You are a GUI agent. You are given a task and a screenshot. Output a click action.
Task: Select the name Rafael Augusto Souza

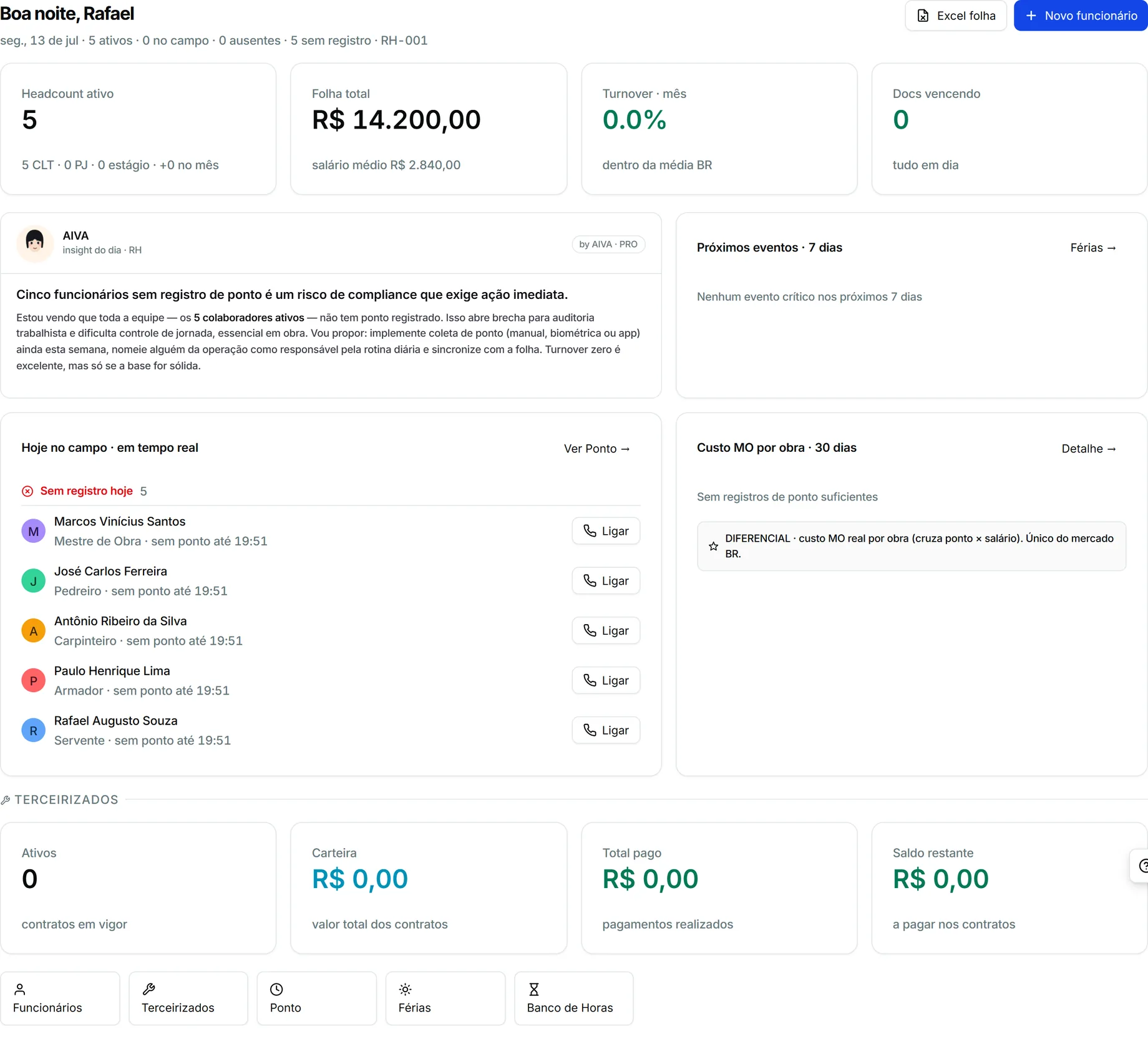(116, 721)
